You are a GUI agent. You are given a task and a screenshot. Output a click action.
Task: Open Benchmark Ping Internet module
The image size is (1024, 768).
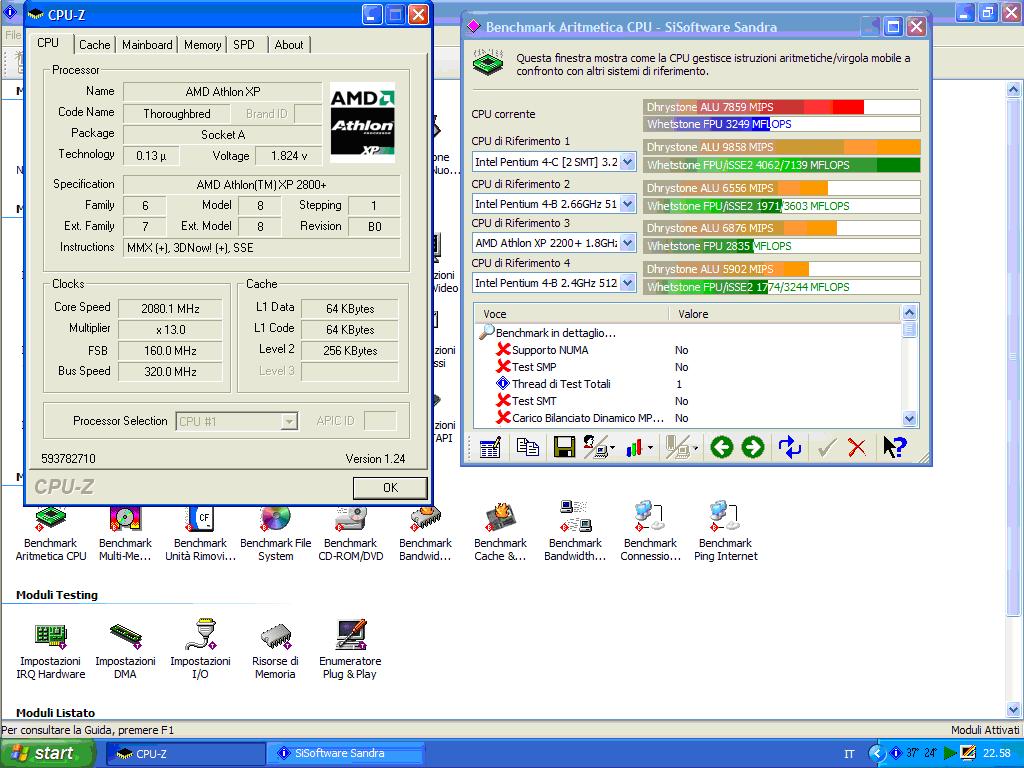point(725,518)
